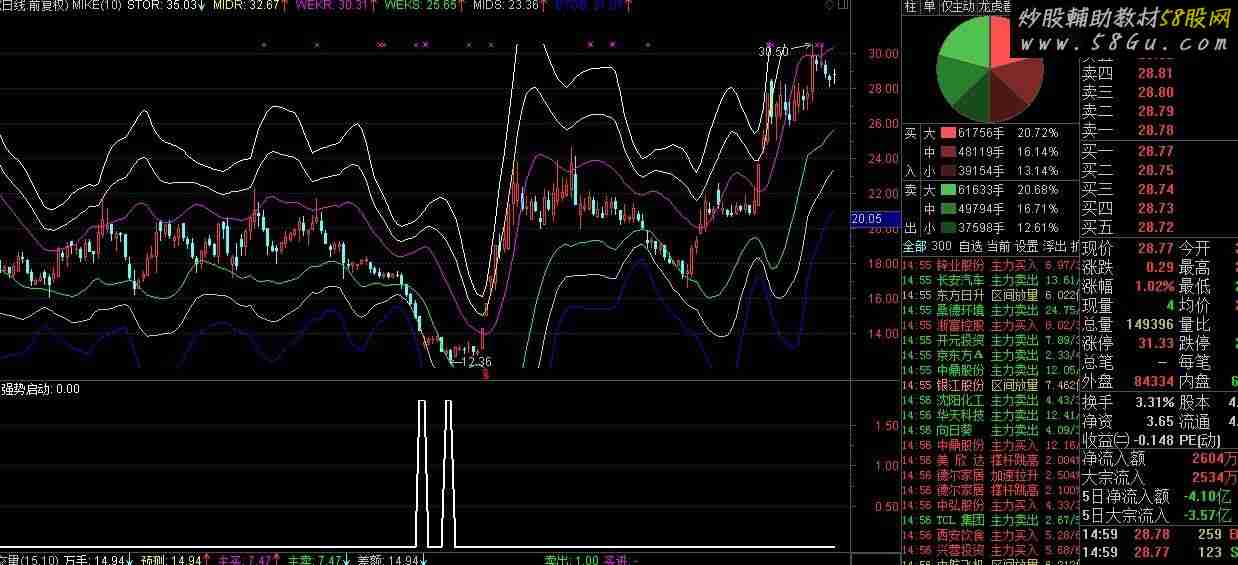Click the order flow pie chart

coord(989,68)
